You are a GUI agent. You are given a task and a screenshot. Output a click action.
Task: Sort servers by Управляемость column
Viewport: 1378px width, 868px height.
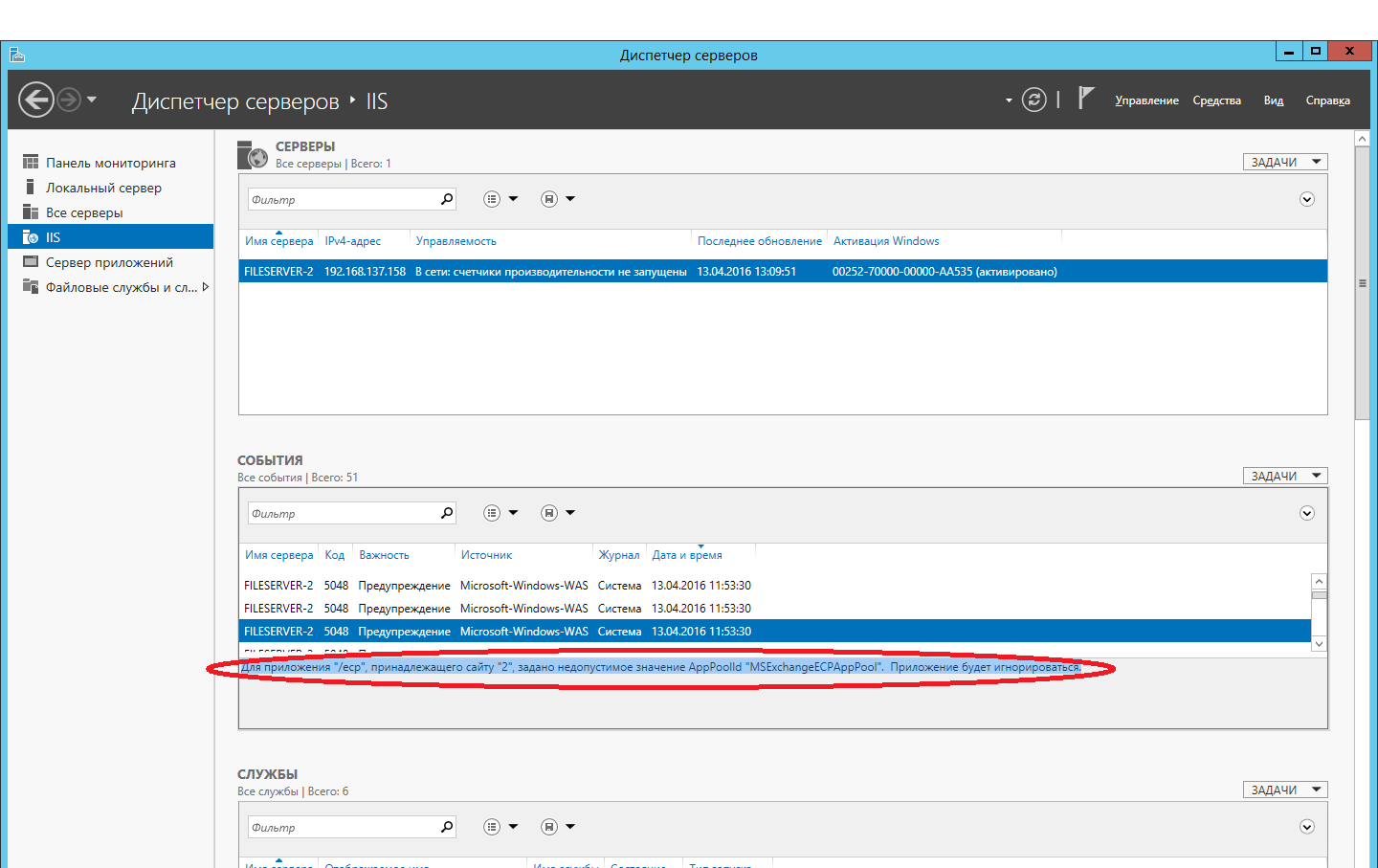pyautogui.click(x=456, y=241)
